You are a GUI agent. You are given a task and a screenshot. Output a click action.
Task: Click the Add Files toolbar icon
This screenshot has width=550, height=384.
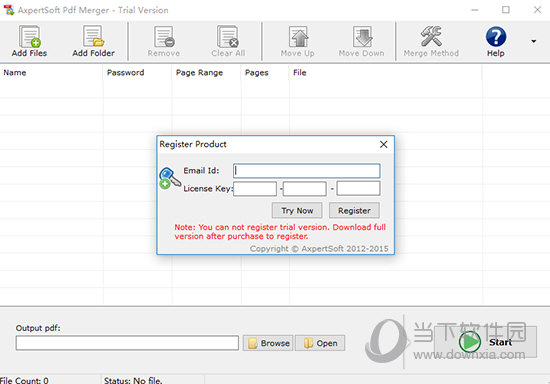point(29,41)
